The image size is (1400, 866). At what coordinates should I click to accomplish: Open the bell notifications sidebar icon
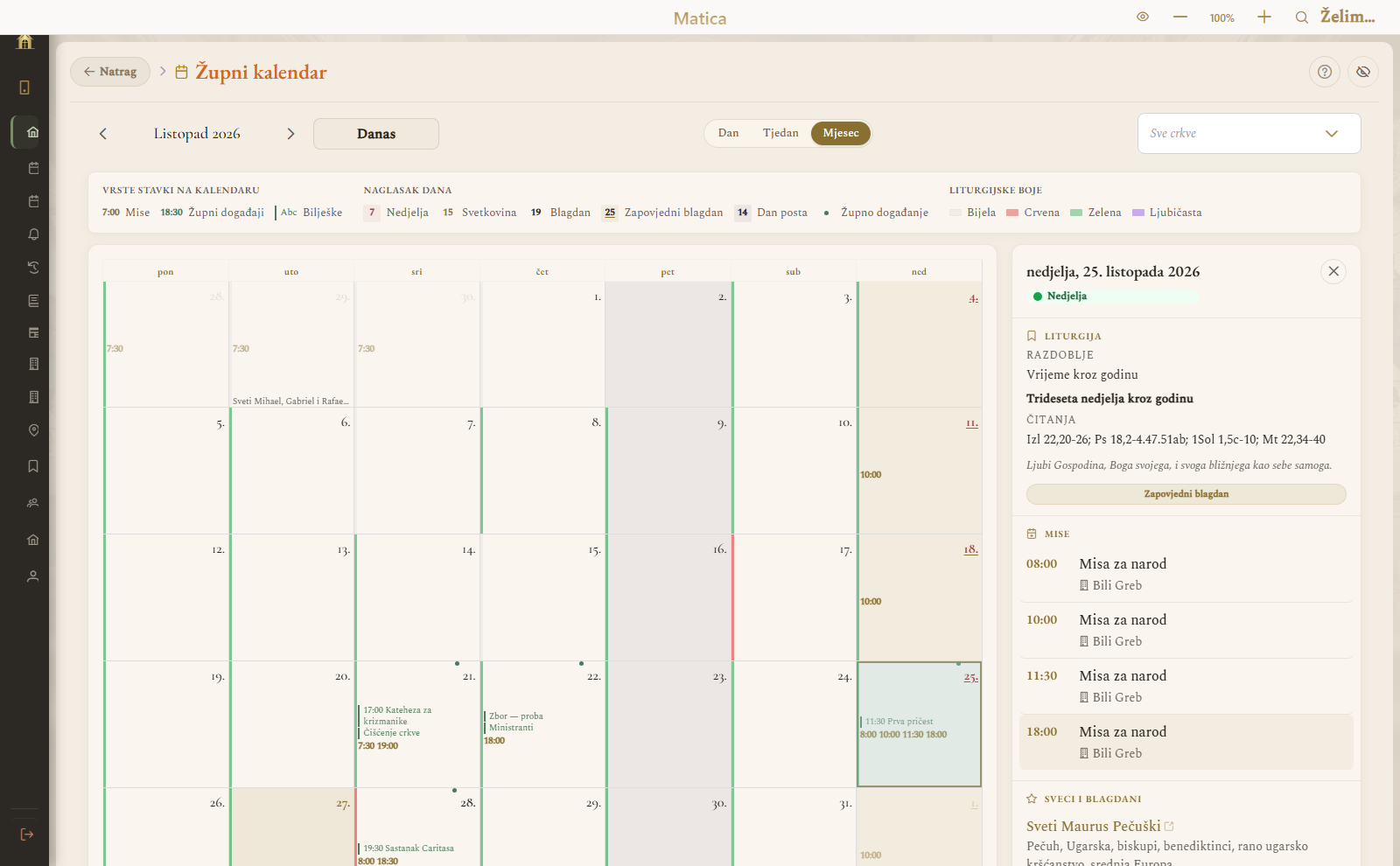click(x=33, y=234)
